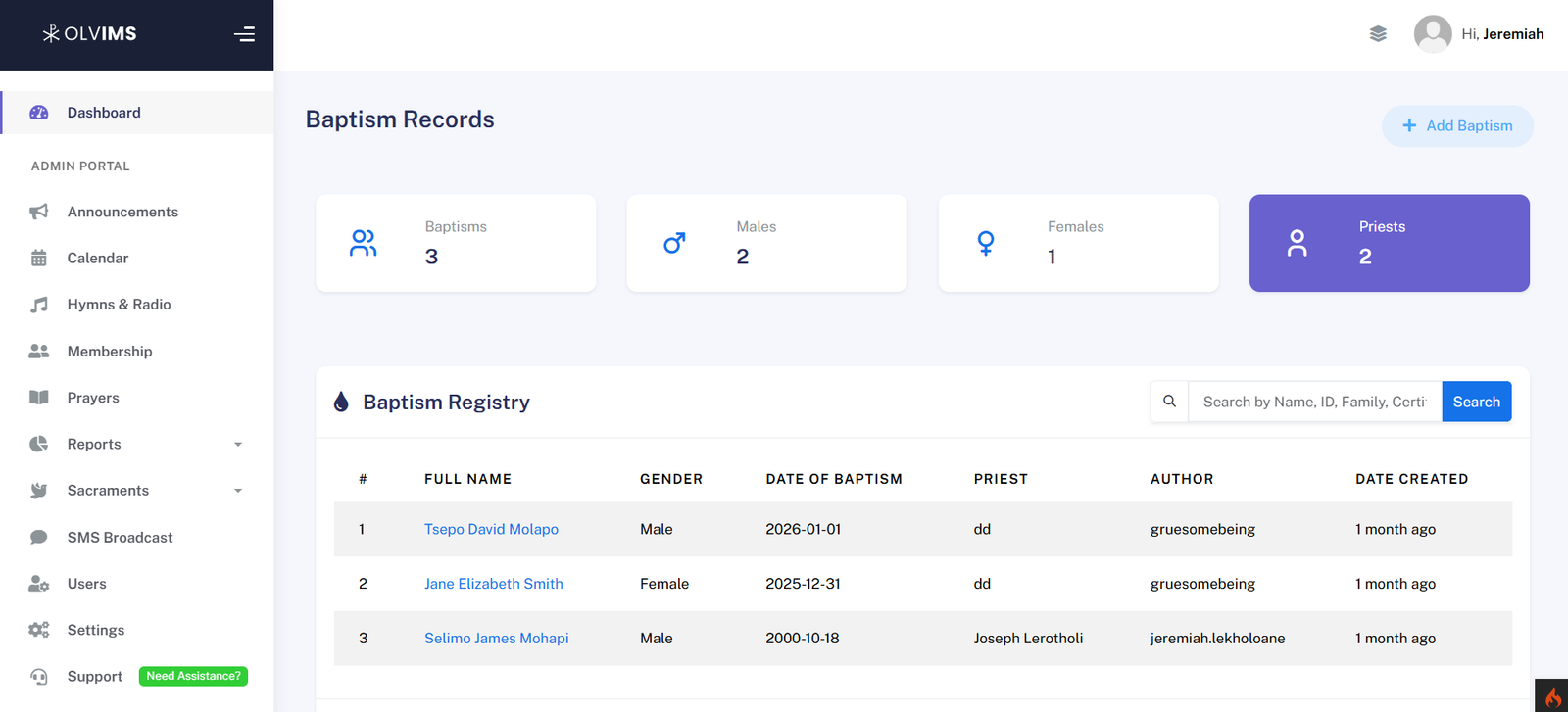This screenshot has width=1568, height=712.
Task: Open Tsepo David Molapo's record link
Action: (491, 529)
